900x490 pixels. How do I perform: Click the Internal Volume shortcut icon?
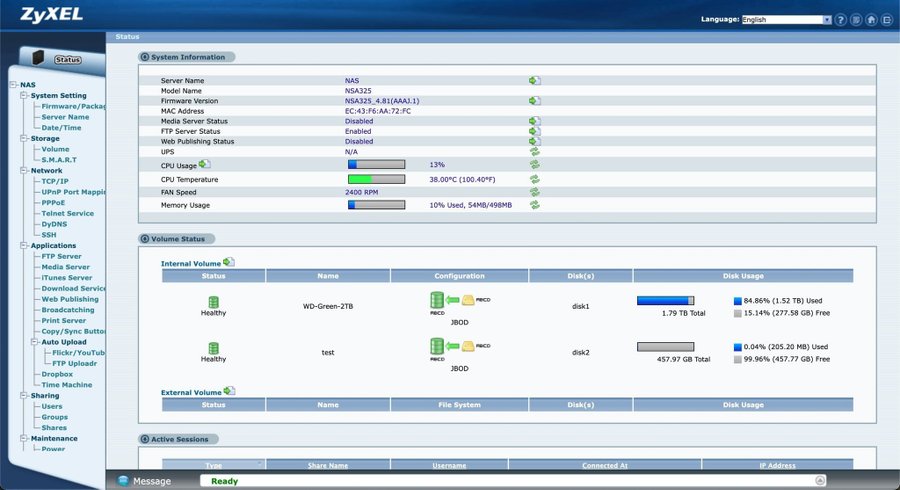click(229, 262)
